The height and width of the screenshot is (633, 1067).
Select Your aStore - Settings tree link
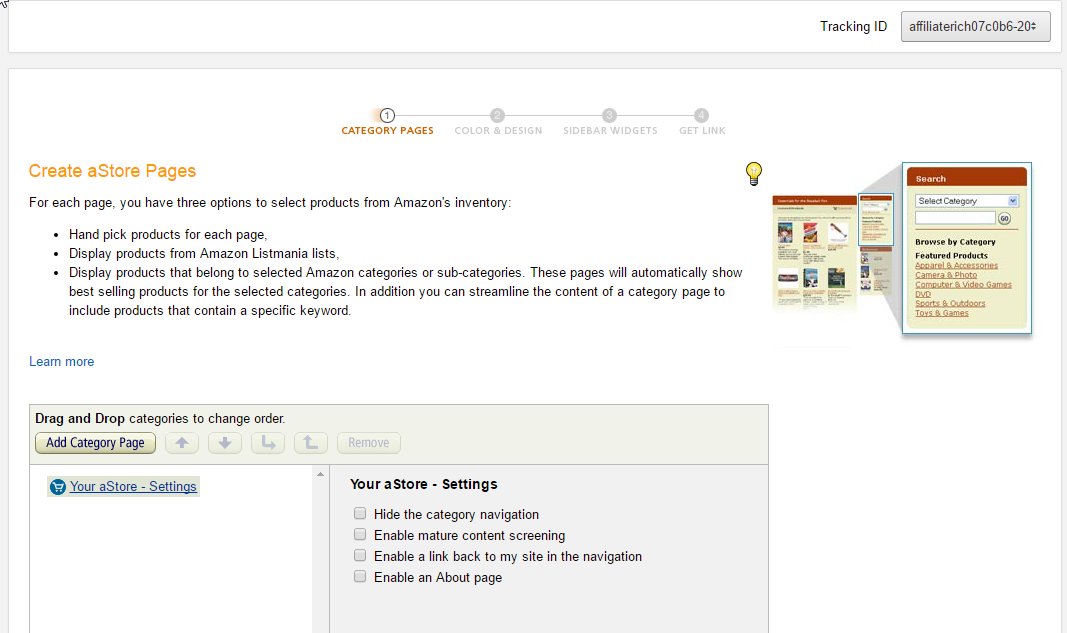pyautogui.click(x=133, y=487)
